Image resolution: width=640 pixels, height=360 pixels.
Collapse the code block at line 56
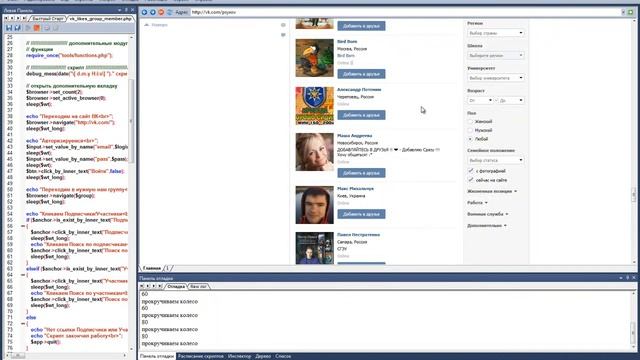[x=23, y=226]
